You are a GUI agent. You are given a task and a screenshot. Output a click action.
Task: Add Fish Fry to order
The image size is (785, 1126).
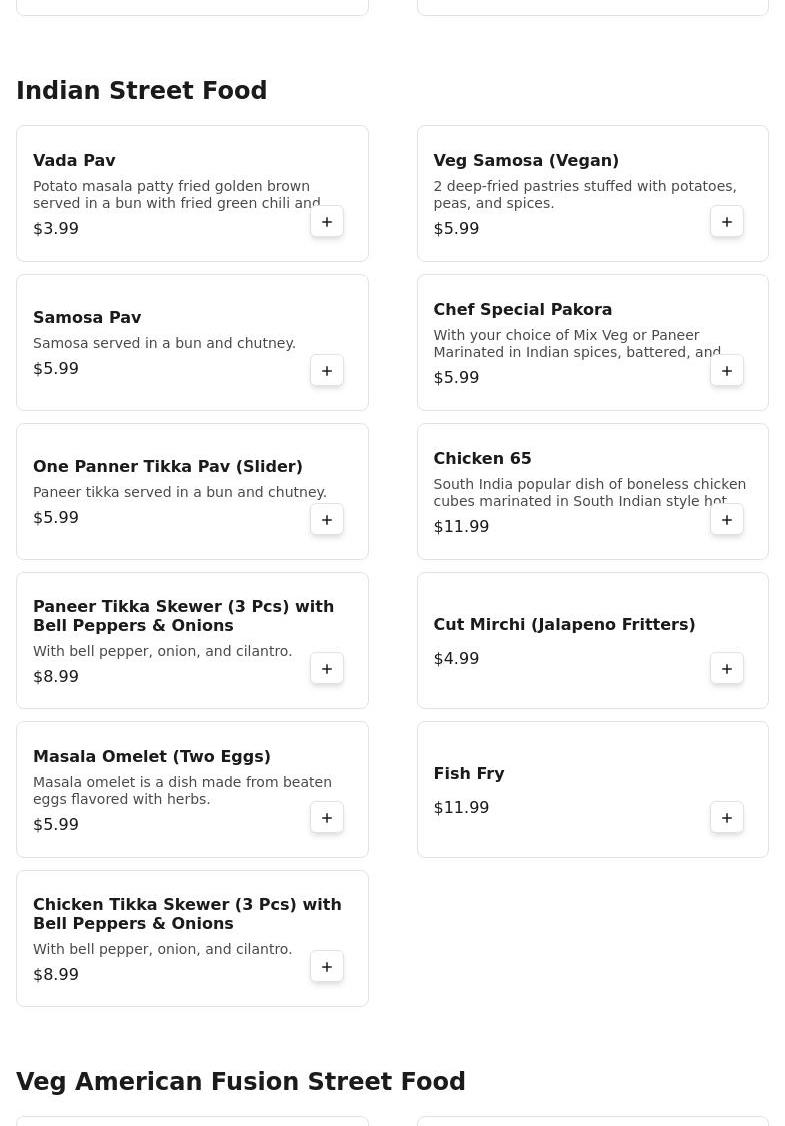click(x=727, y=818)
